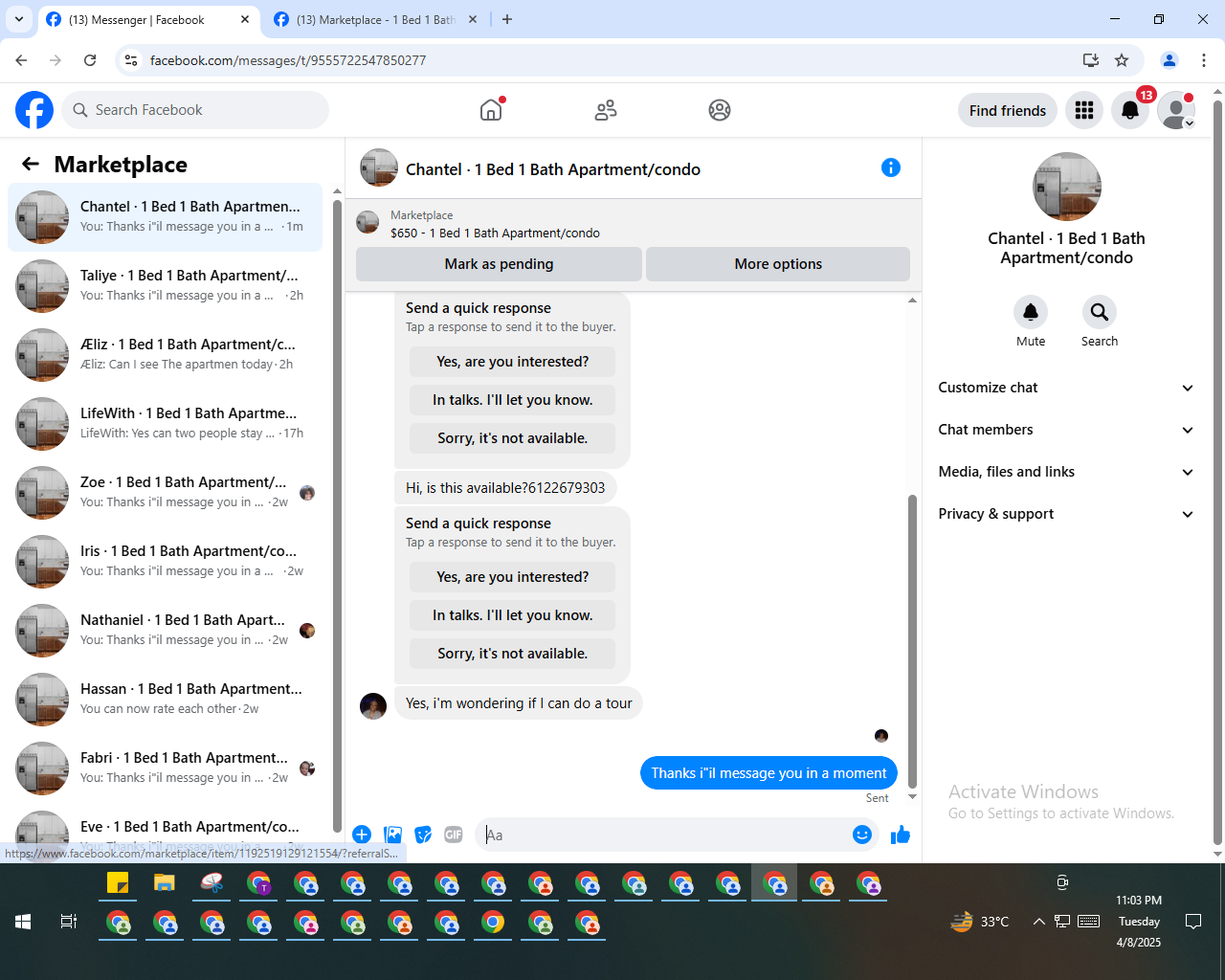Choose lower 'Sorry, it's not available.' response
The image size is (1225, 980).
point(513,654)
